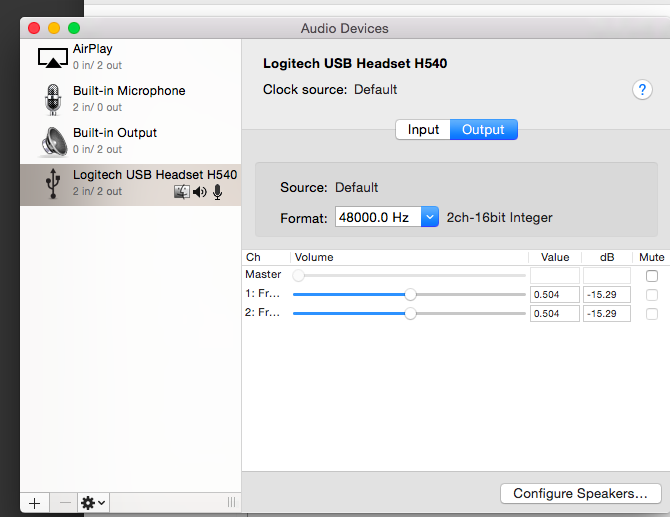Zoom the Audio Devices window with green button

tap(74, 28)
